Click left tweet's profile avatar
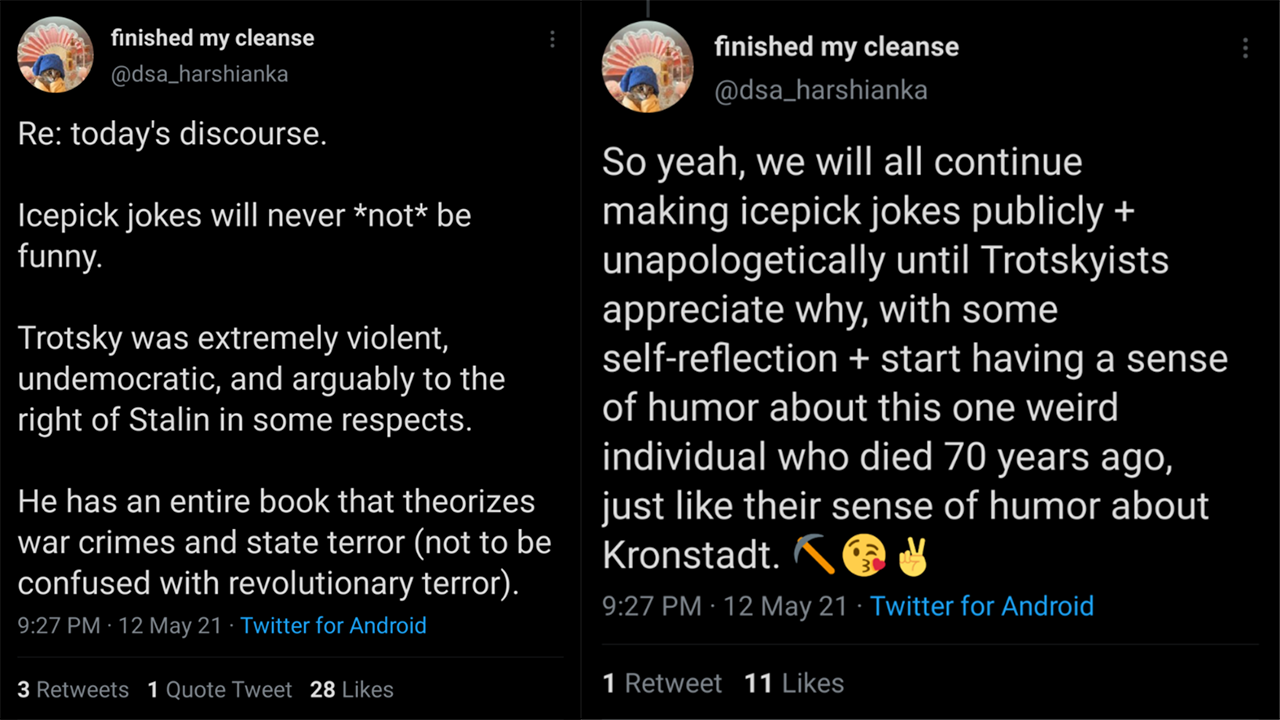1280x720 pixels. pos(56,55)
